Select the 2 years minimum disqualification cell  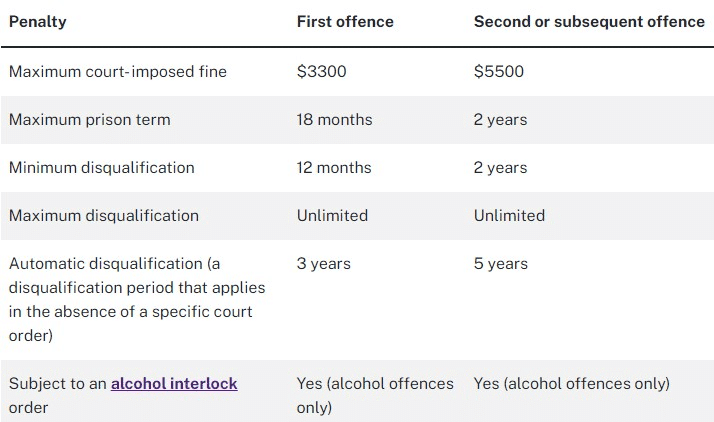[500, 168]
